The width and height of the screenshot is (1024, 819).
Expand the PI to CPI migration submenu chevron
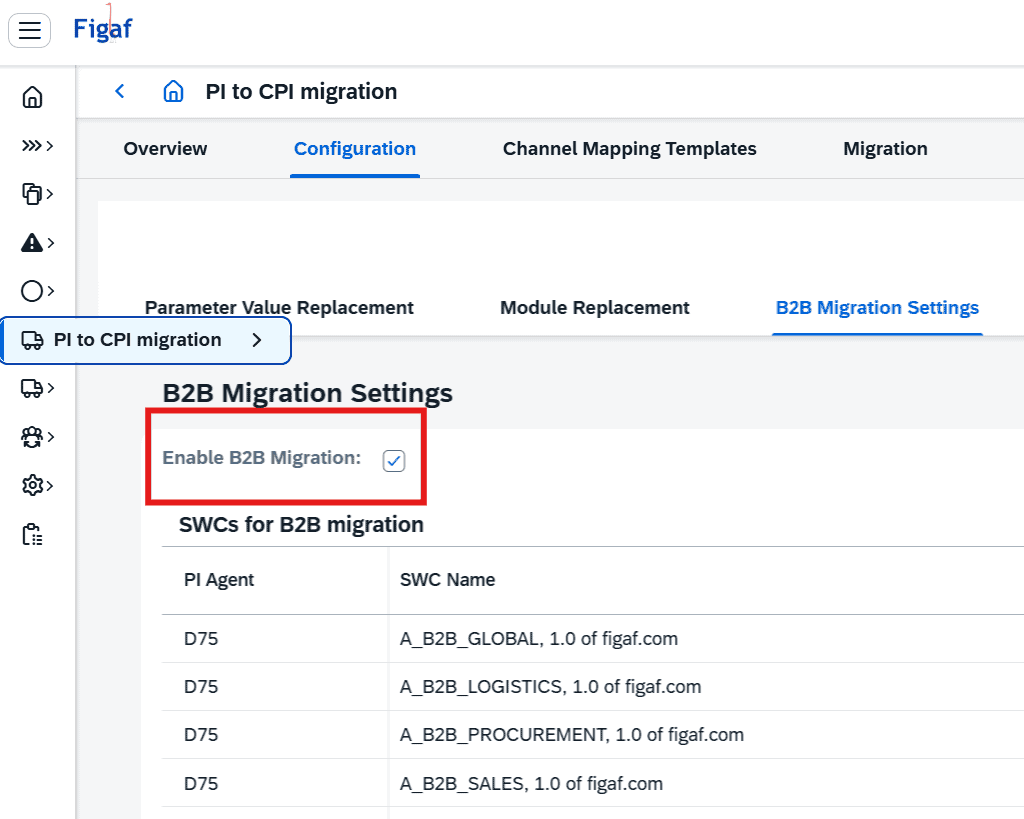coord(257,340)
